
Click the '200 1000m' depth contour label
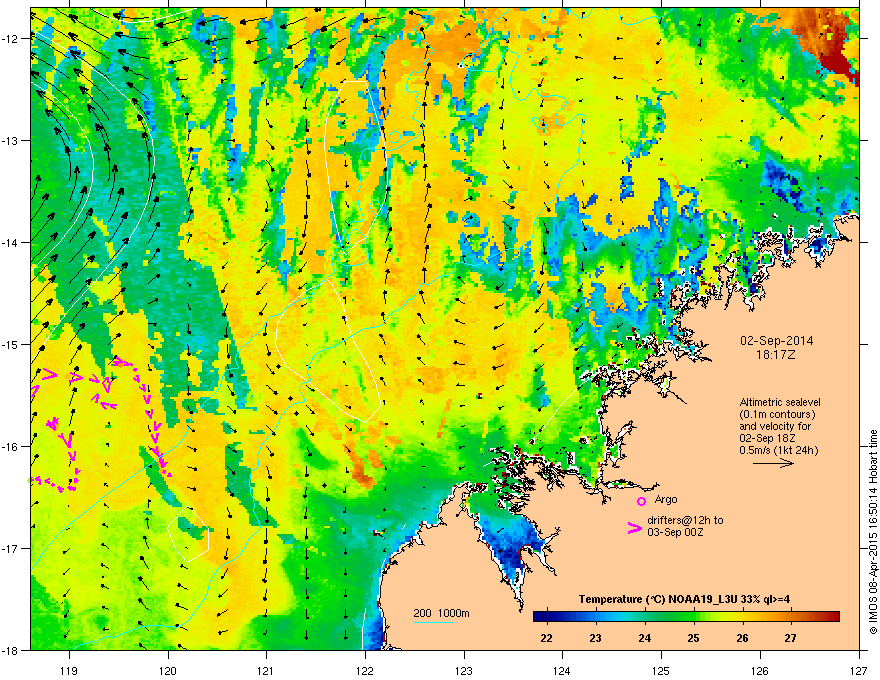[441, 613]
